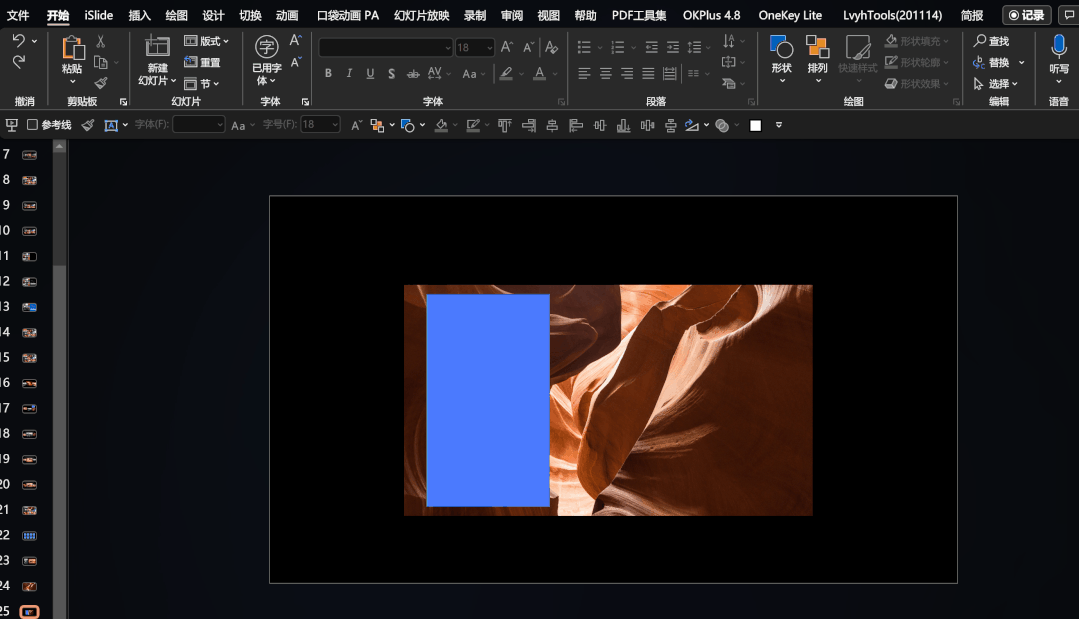1079x619 pixels.
Task: Open the Arrange (排列) tool
Action: [x=817, y=47]
